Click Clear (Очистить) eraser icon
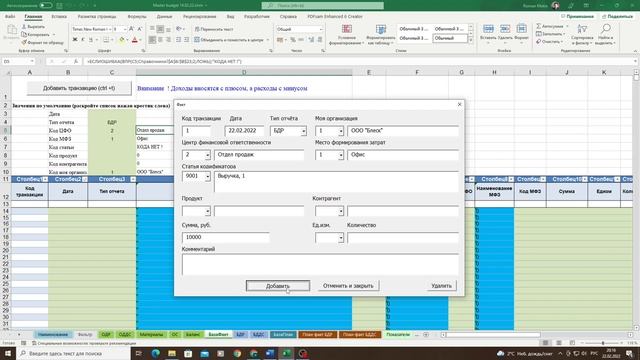The height and width of the screenshot is (360, 640). pos(539,42)
